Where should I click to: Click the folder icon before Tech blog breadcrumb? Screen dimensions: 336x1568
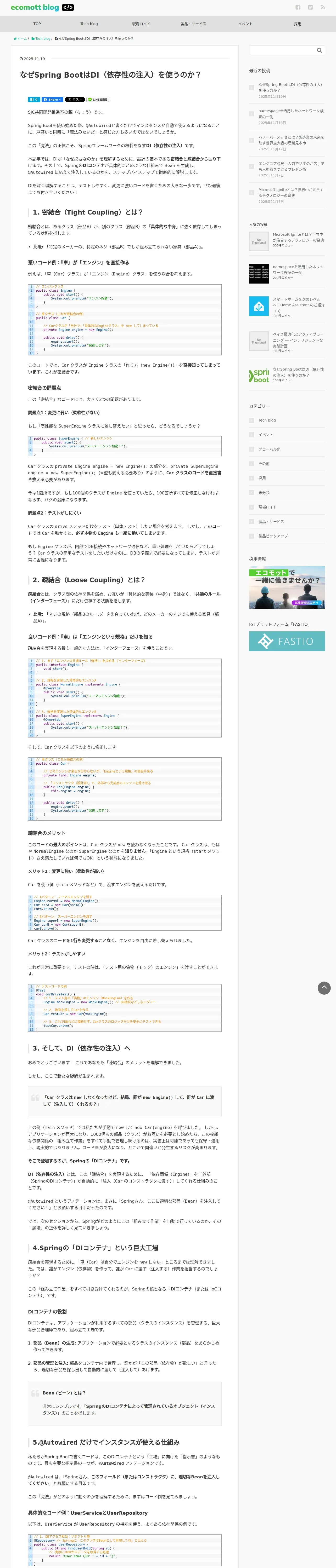click(33, 38)
